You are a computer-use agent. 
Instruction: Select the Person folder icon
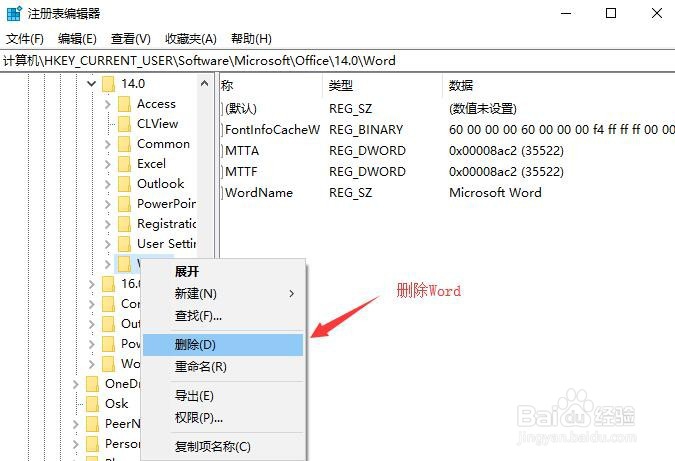click(93, 444)
